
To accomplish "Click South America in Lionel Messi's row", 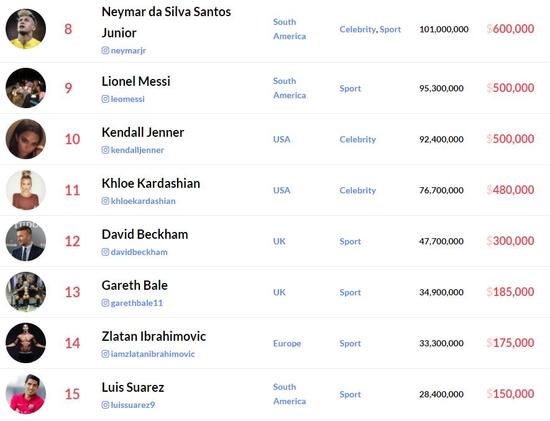I will click(289, 88).
